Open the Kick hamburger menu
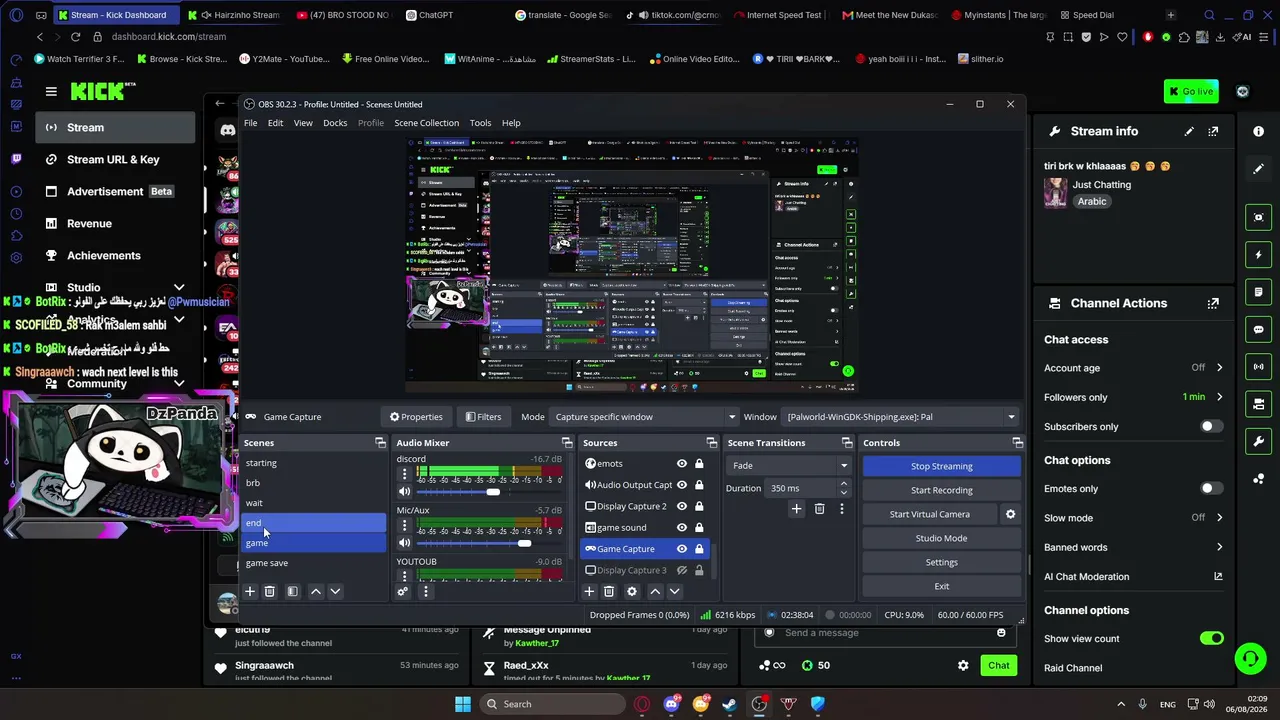 click(51, 91)
